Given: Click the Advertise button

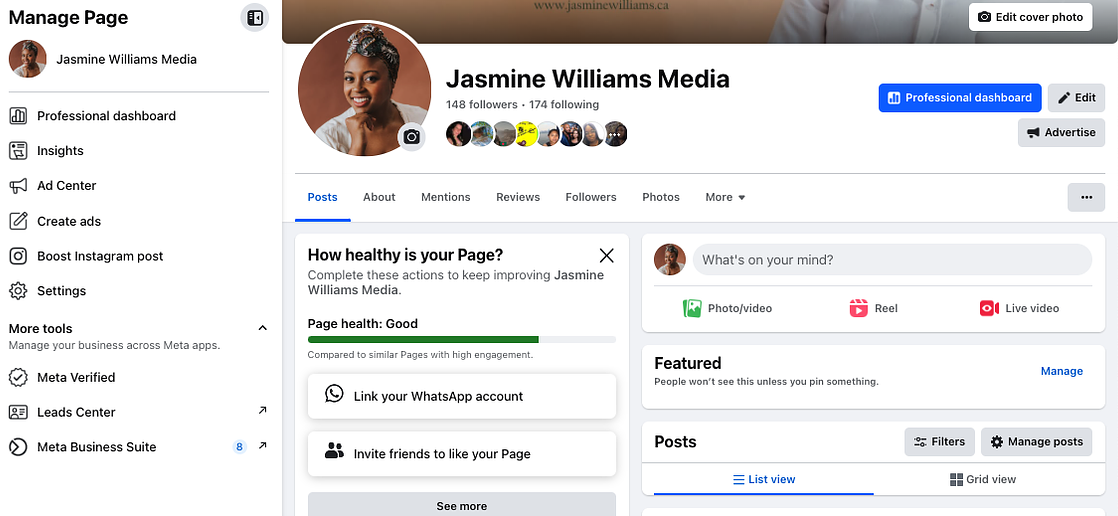Looking at the screenshot, I should 1061,133.
